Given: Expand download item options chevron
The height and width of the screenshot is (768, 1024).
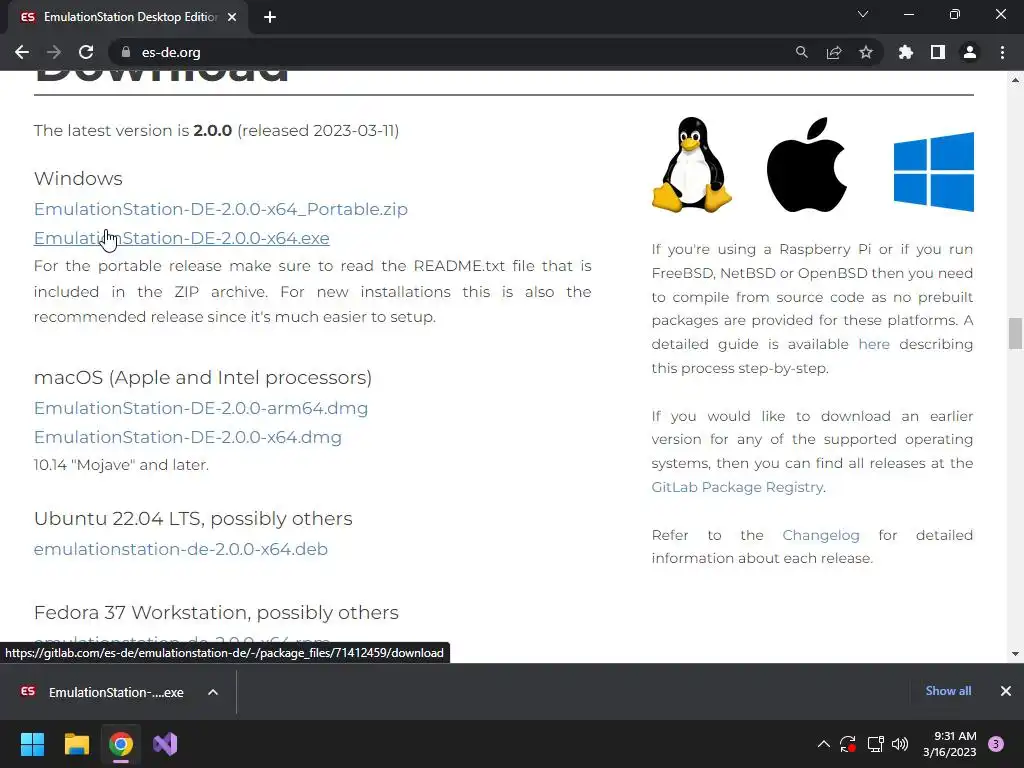Looking at the screenshot, I should pos(213,692).
